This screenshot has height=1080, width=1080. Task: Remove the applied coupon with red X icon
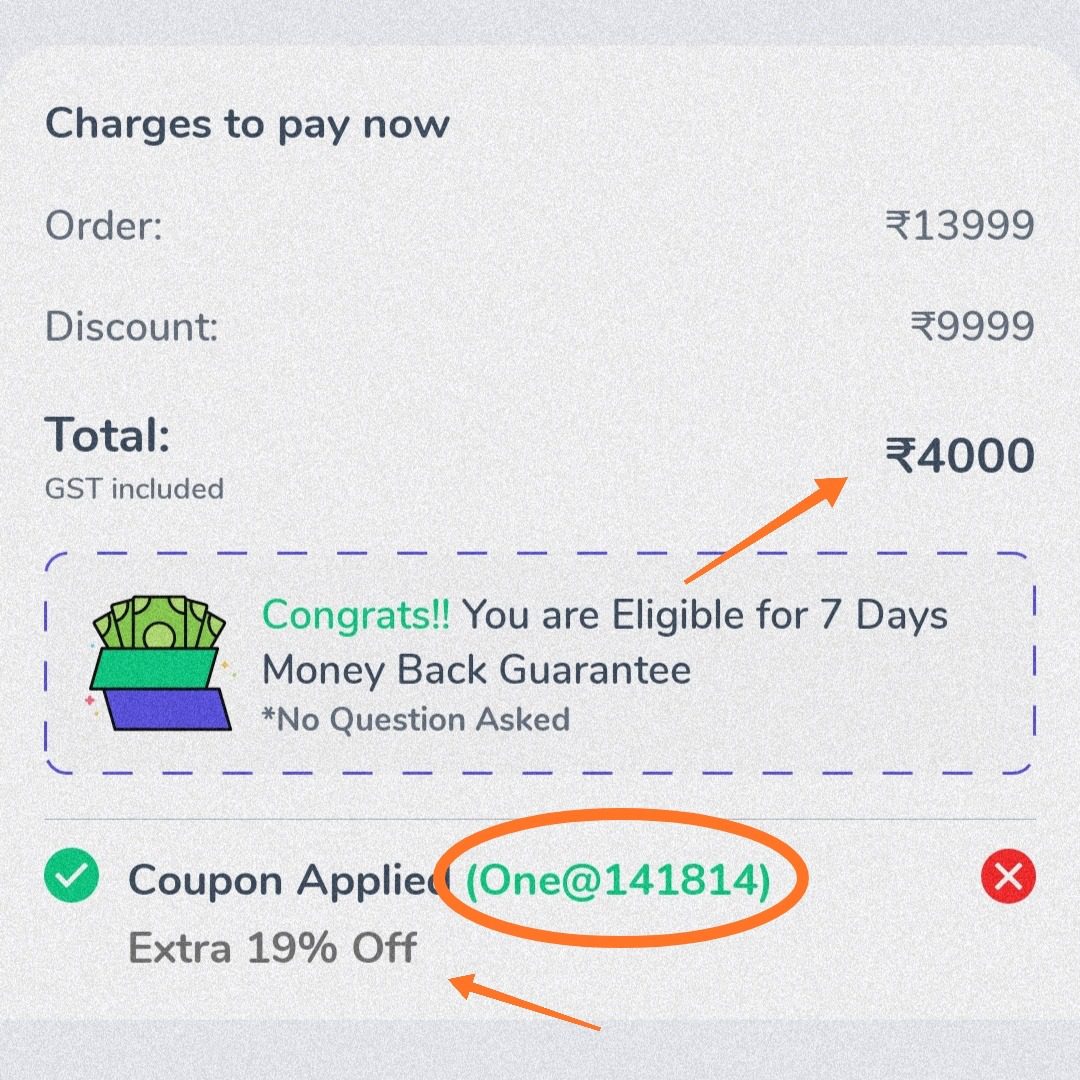pyautogui.click(x=1008, y=876)
